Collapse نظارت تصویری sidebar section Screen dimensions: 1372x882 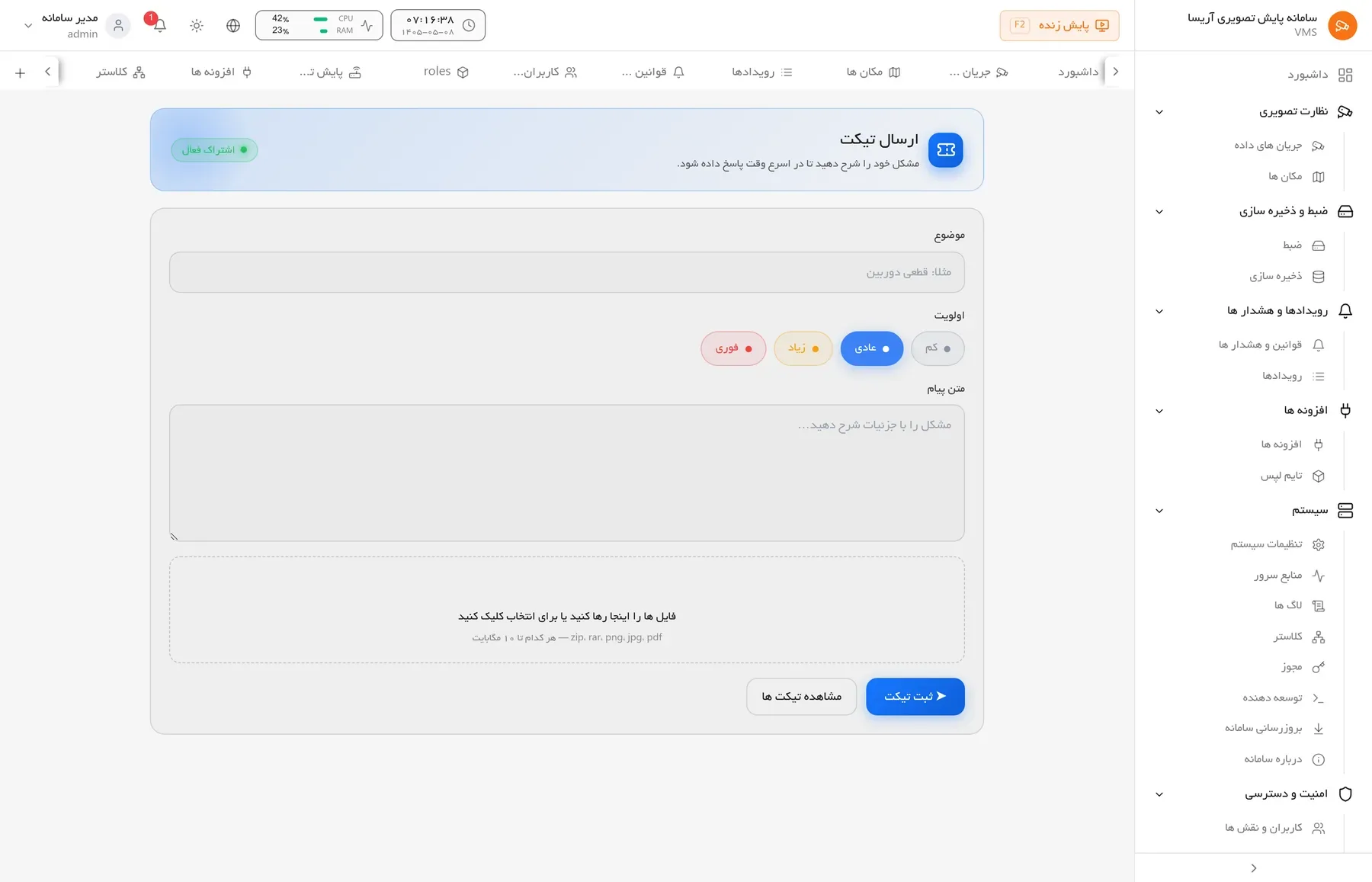click(1159, 112)
